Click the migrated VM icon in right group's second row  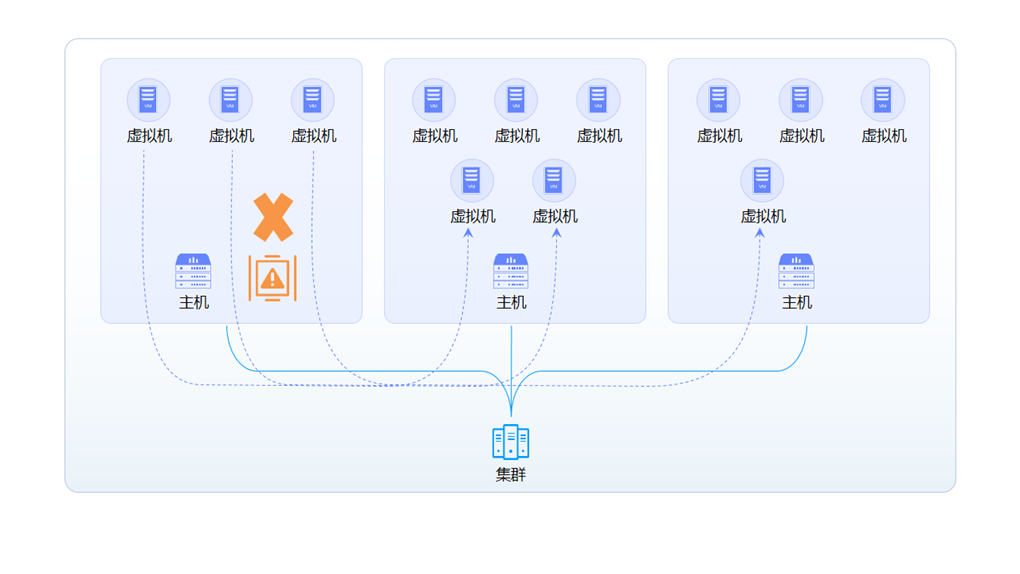tap(762, 181)
